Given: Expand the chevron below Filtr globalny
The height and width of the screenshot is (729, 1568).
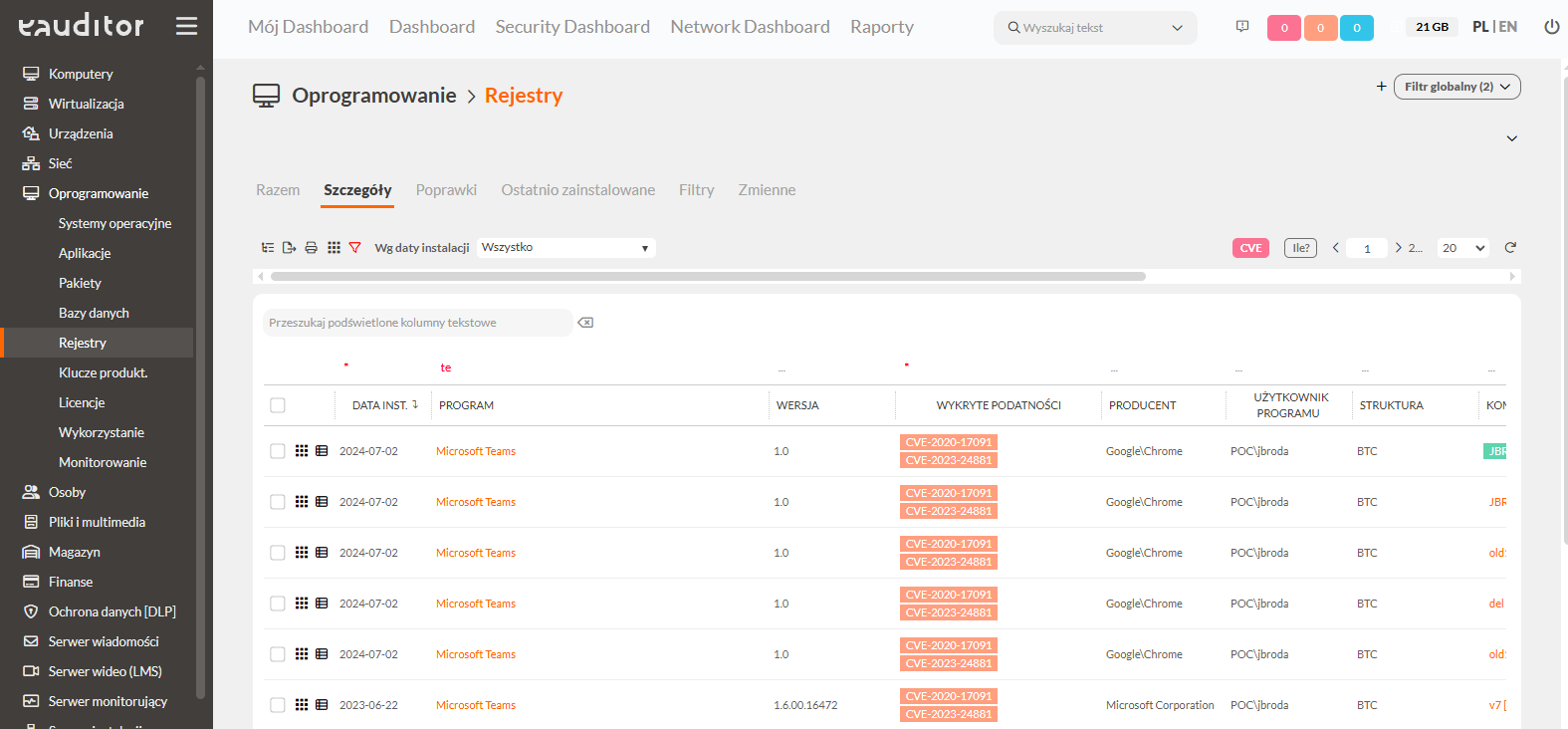Looking at the screenshot, I should click(x=1511, y=138).
